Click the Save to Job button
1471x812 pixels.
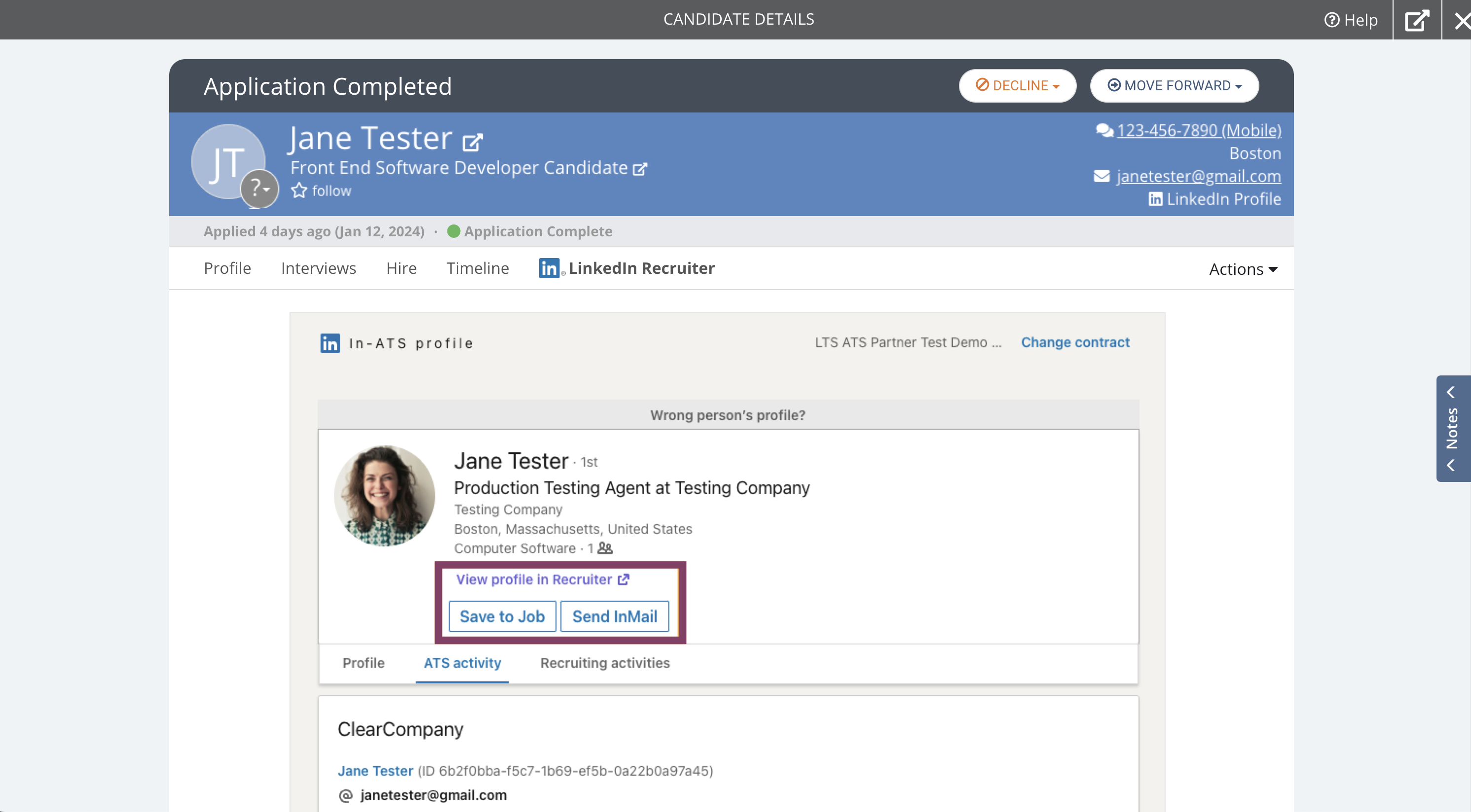pos(503,616)
